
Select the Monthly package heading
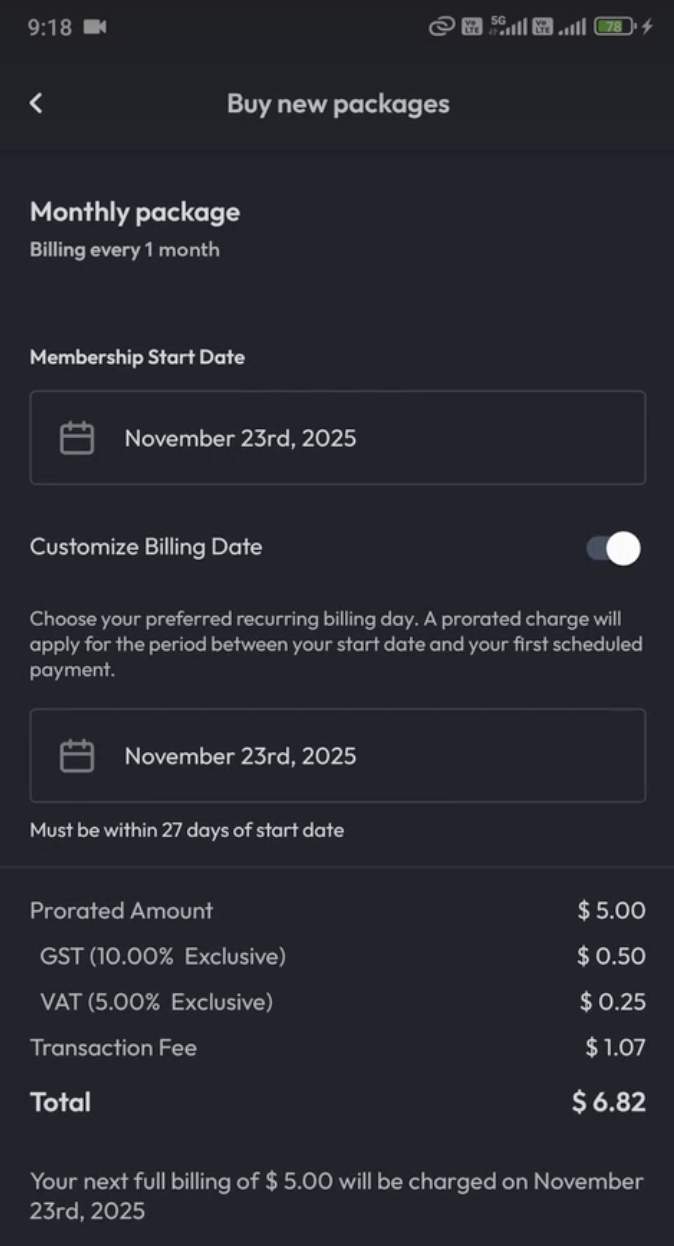(x=135, y=212)
